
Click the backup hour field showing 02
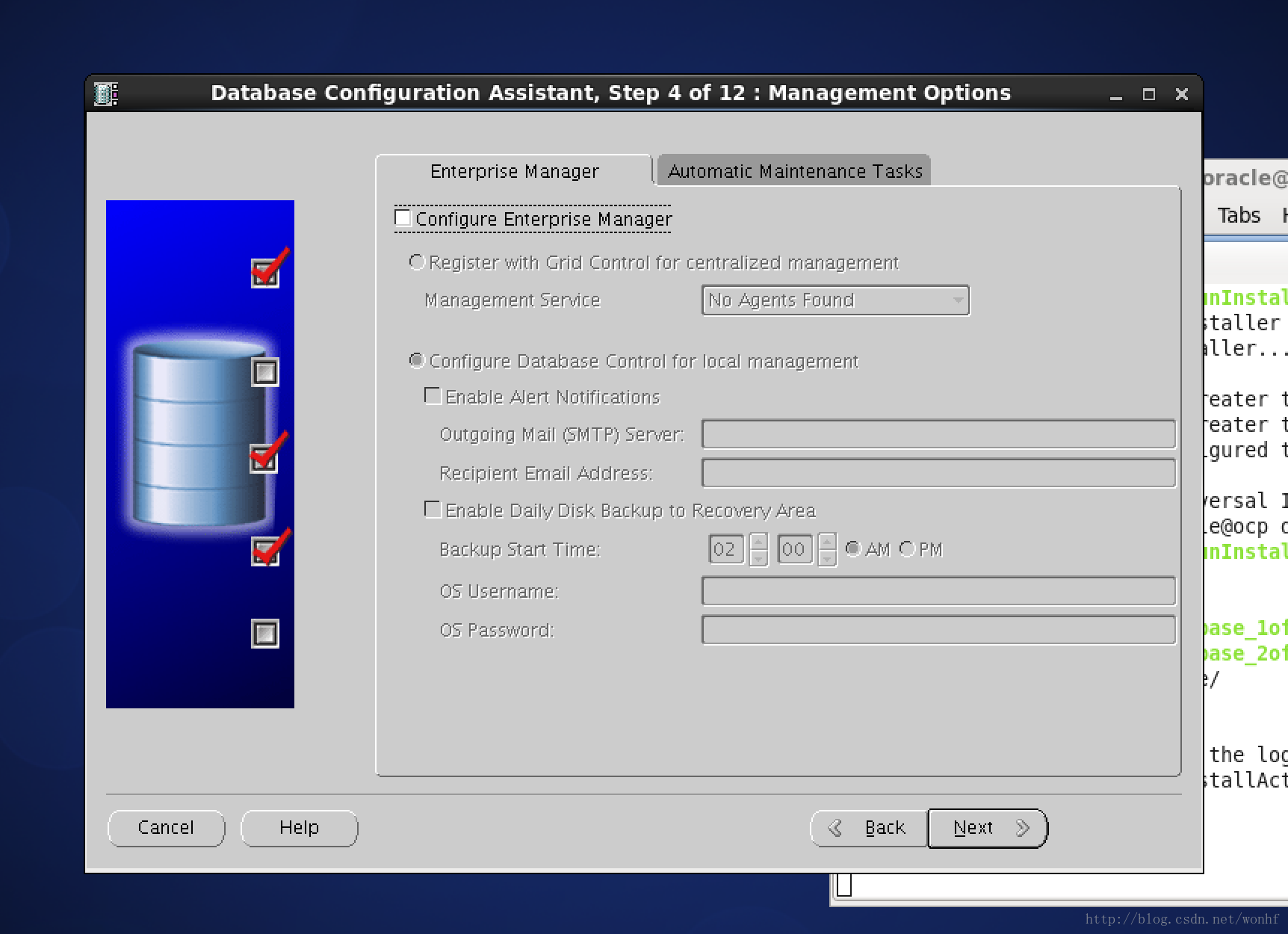[726, 550]
